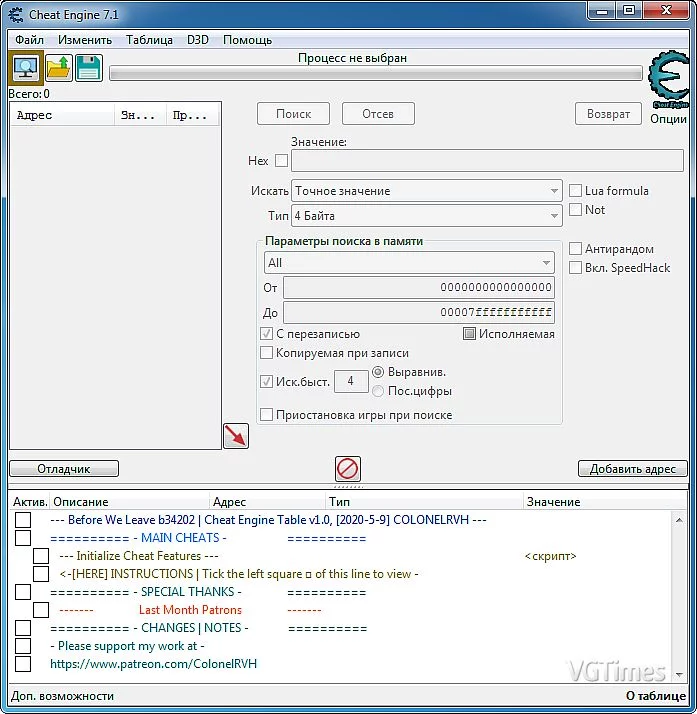Click the Поиск button

[294, 114]
